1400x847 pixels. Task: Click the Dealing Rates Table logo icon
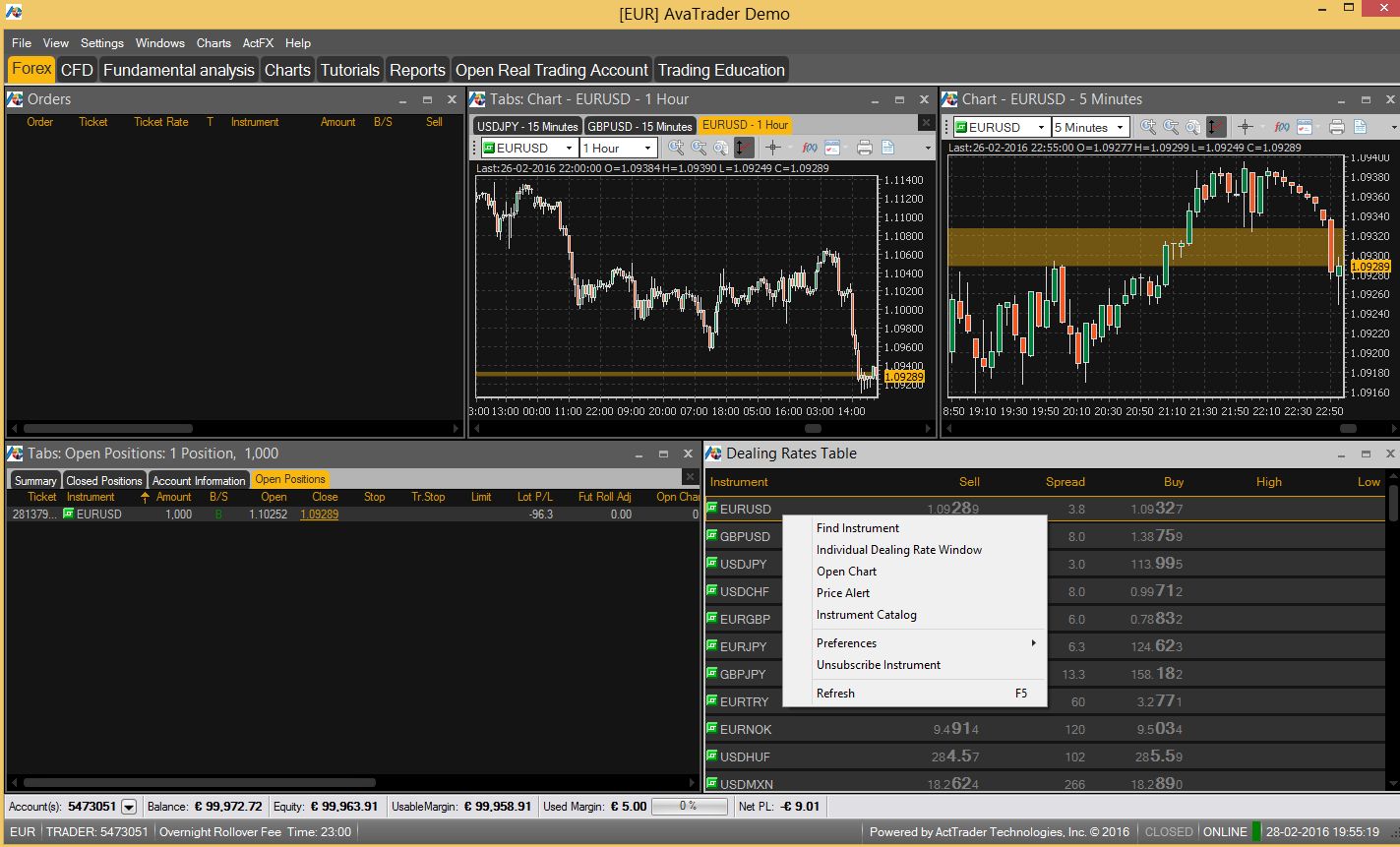pos(714,454)
